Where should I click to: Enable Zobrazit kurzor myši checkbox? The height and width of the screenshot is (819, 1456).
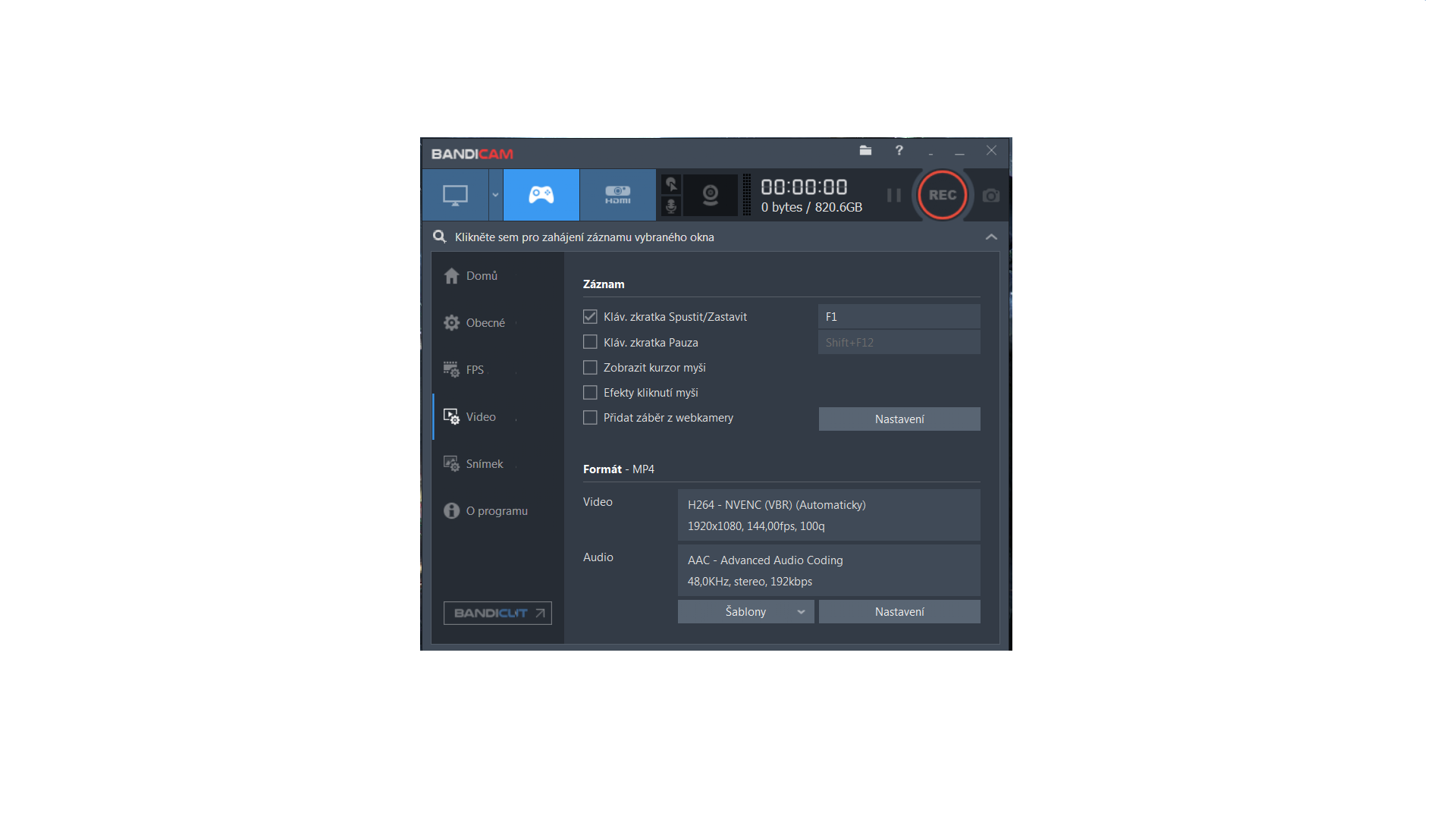[590, 368]
